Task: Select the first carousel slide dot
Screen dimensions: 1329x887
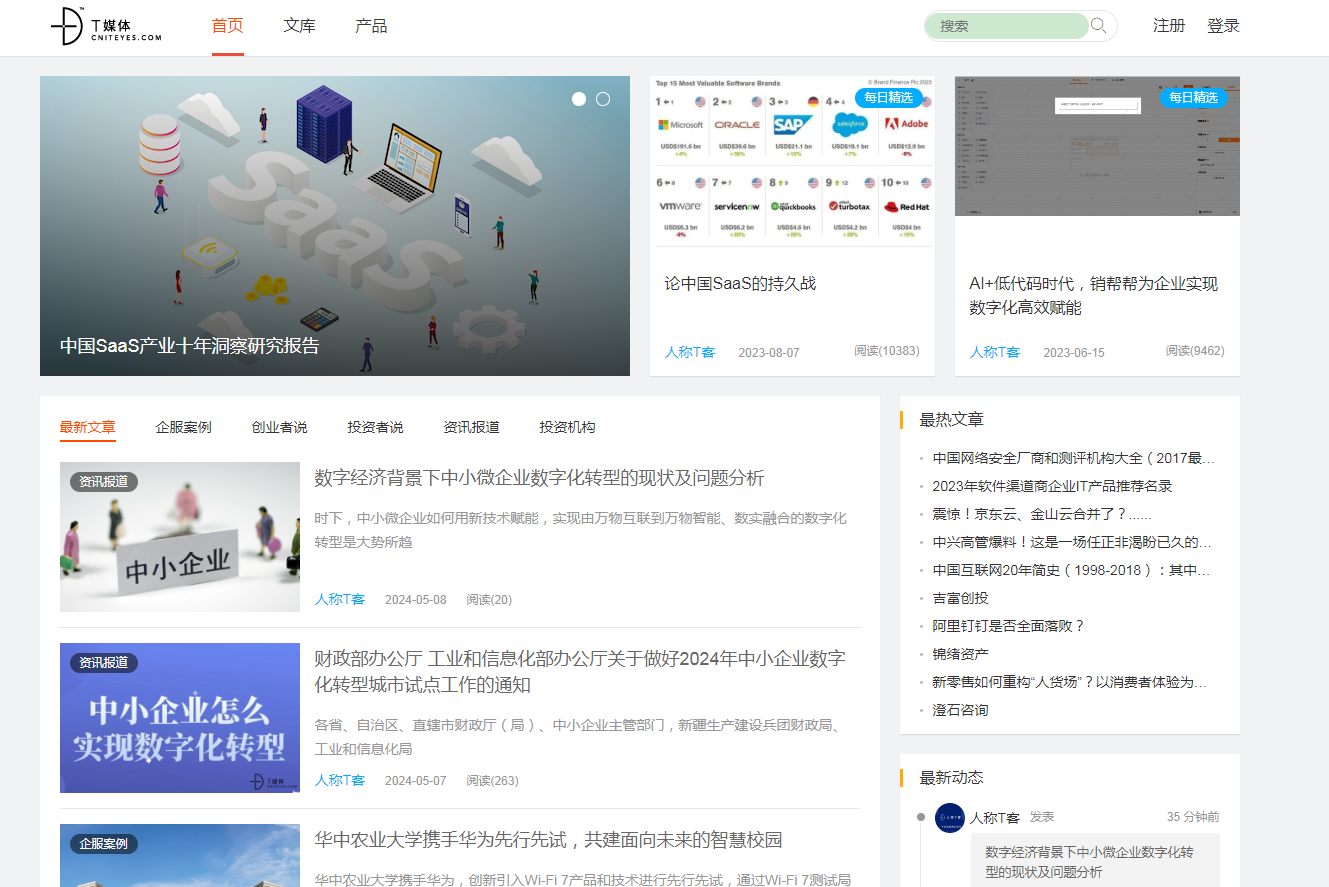Action: (x=579, y=99)
